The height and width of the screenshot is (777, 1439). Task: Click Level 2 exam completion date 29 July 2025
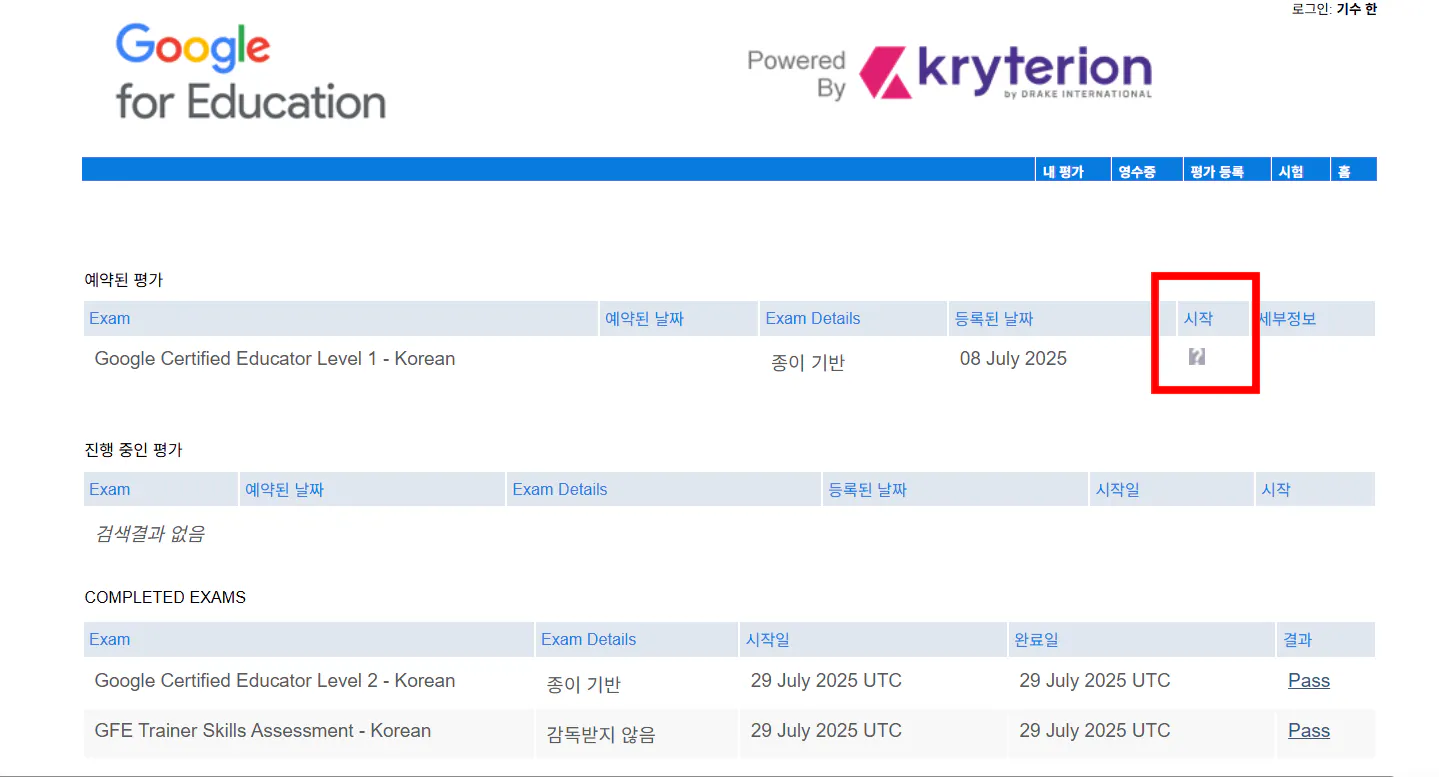[1095, 681]
